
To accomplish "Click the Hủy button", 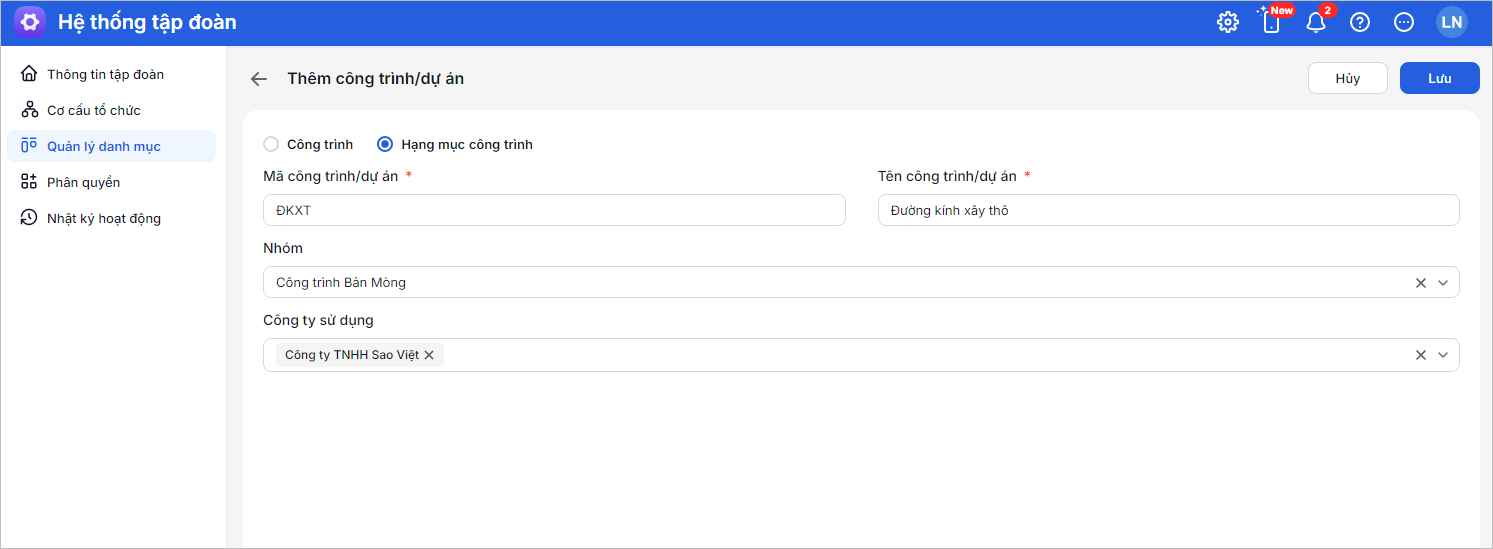I will [x=1347, y=78].
